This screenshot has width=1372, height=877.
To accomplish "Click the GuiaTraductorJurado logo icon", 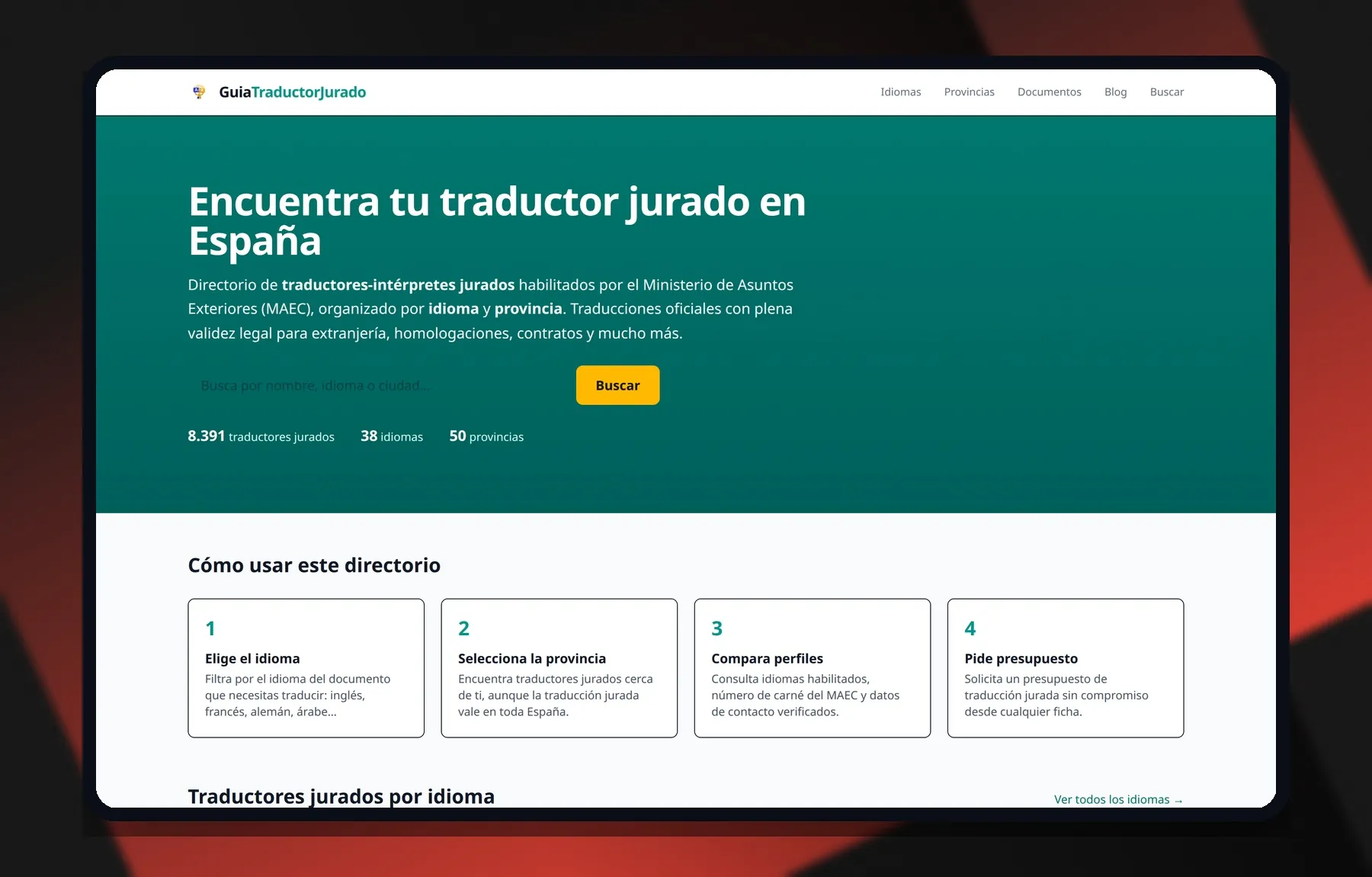I will click(199, 92).
